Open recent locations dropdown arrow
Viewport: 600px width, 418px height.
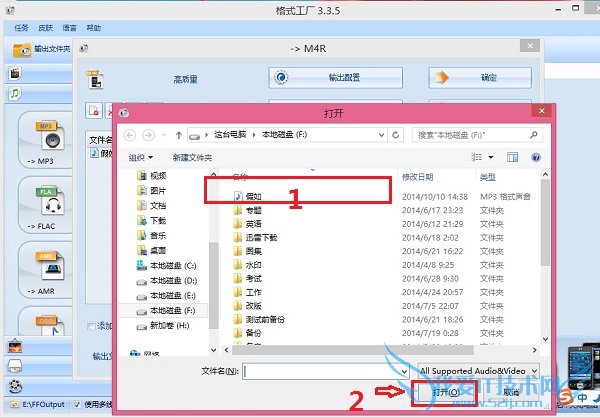pyautogui.click(x=164, y=135)
